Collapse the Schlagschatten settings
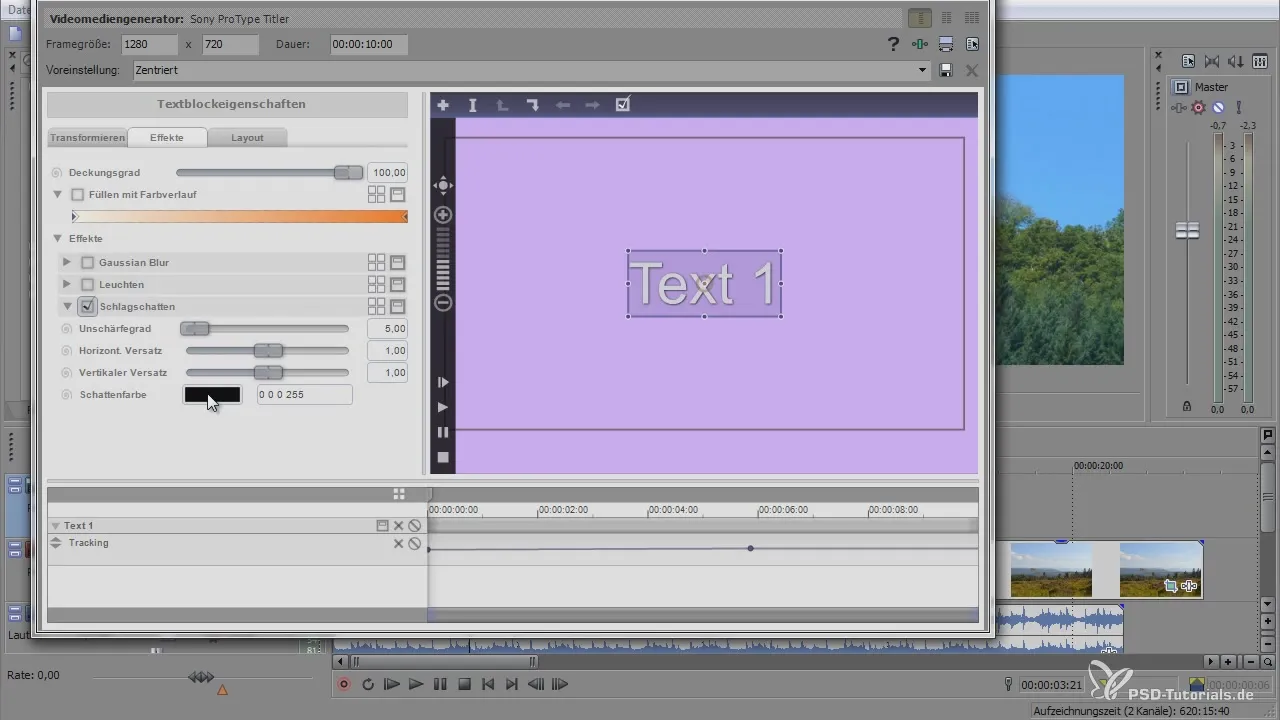This screenshot has height=720, width=1280. [67, 307]
